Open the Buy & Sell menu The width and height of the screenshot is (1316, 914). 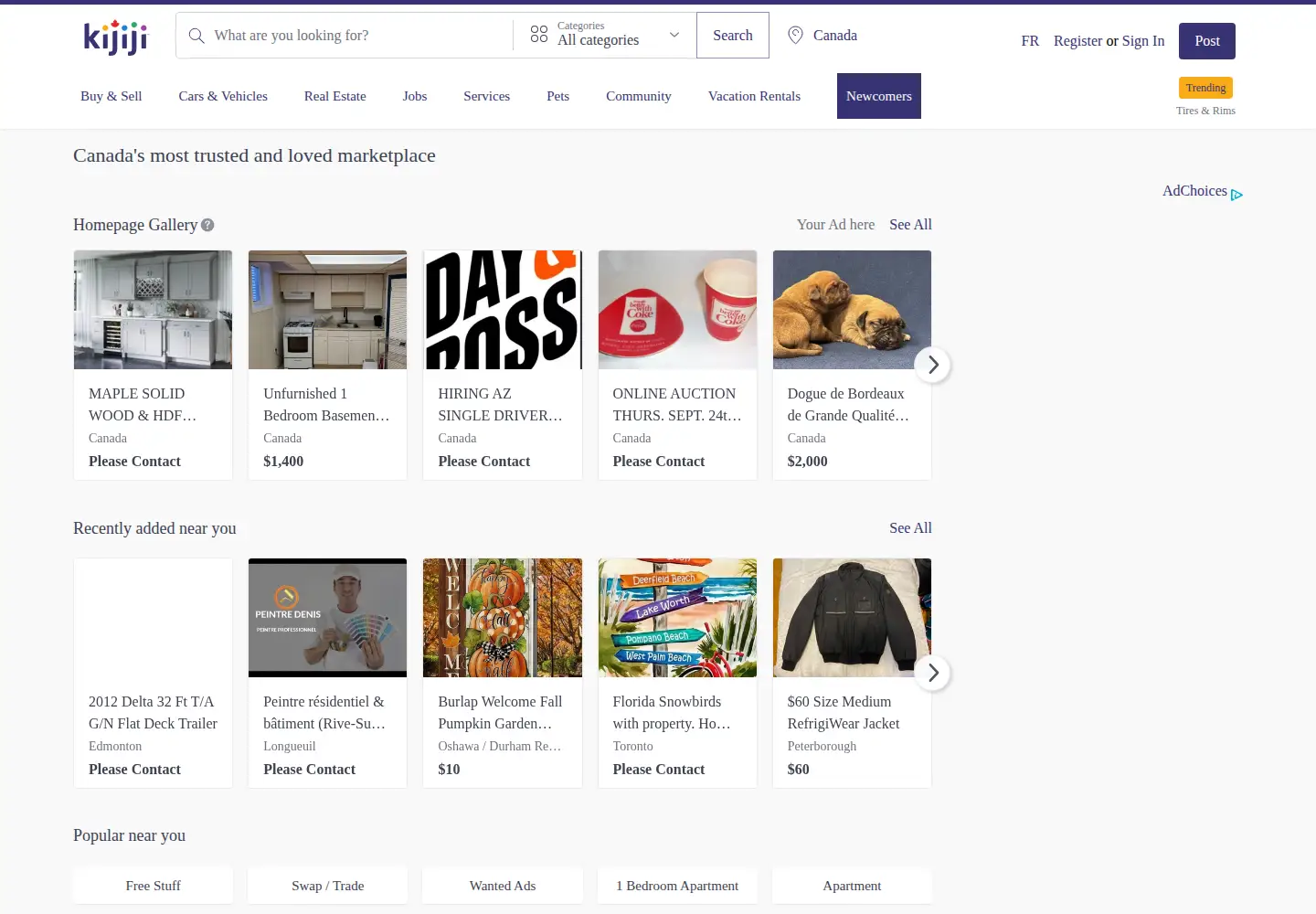[111, 96]
